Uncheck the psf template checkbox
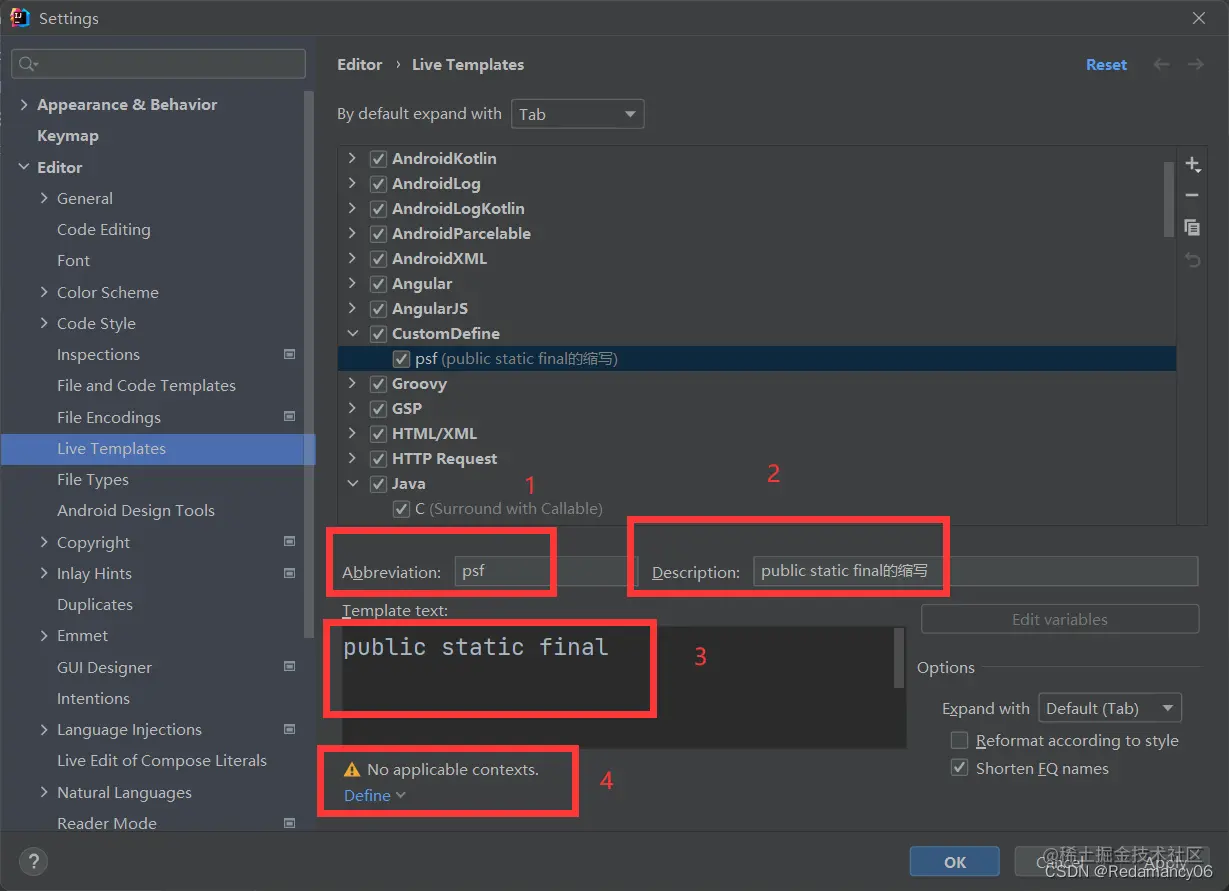This screenshot has height=891, width=1229. [x=401, y=359]
